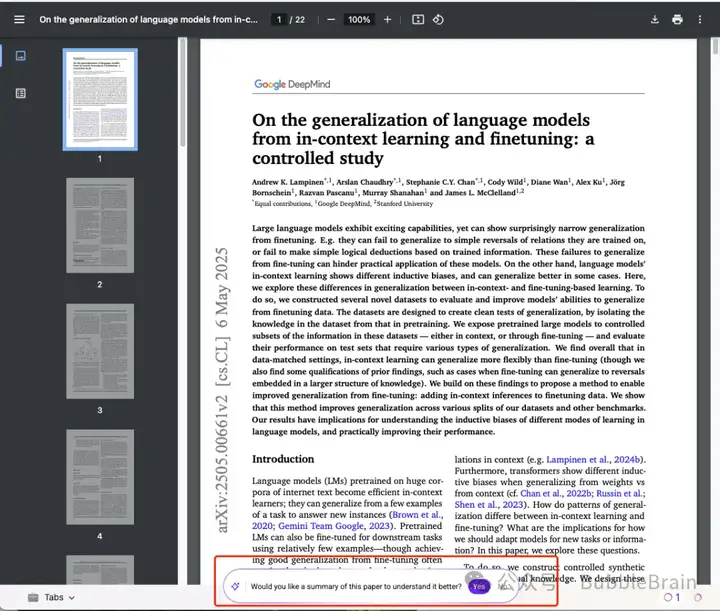Click the page number field showing 1

(x=279, y=20)
